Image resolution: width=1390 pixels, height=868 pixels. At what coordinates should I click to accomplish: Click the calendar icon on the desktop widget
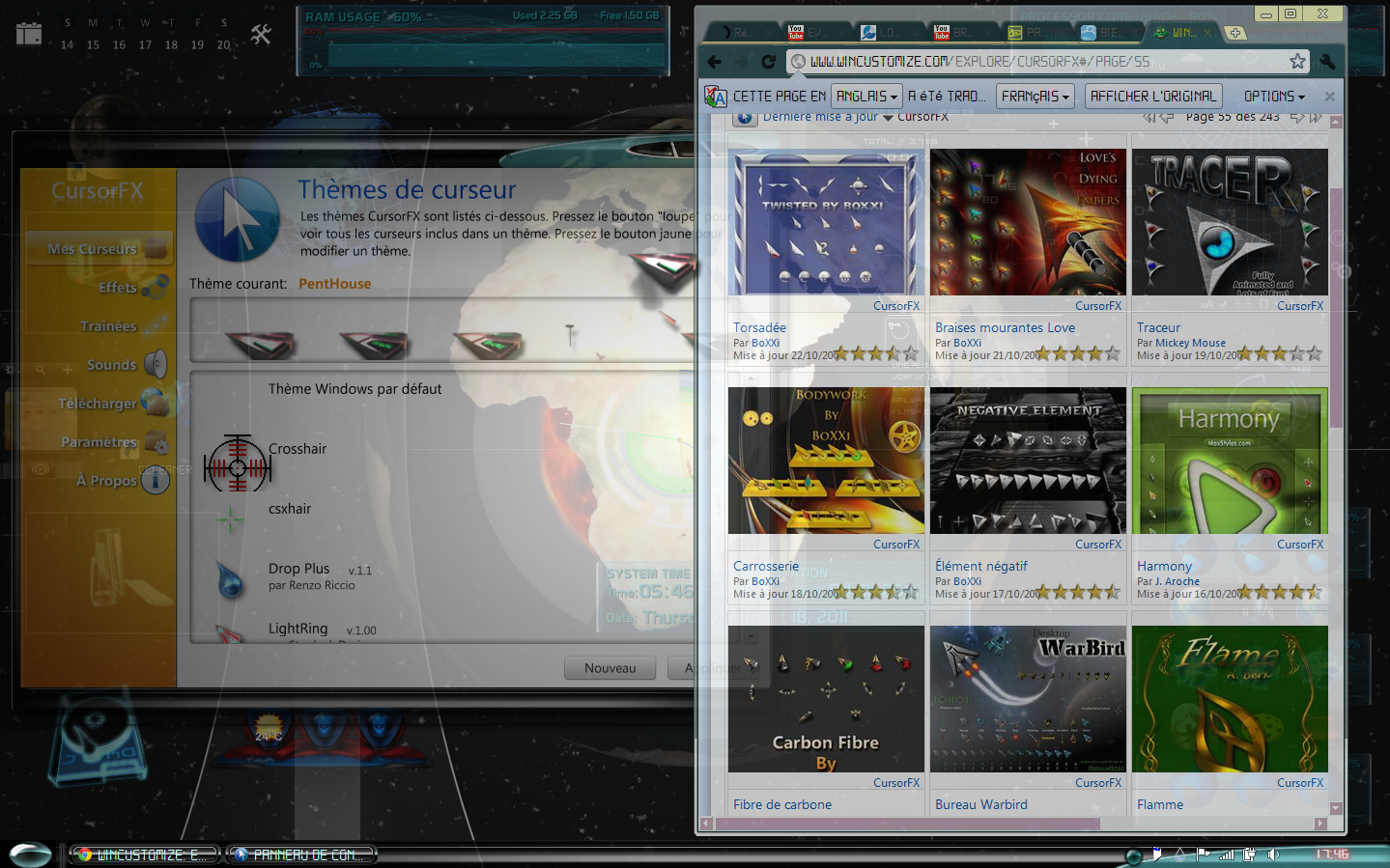[x=29, y=33]
